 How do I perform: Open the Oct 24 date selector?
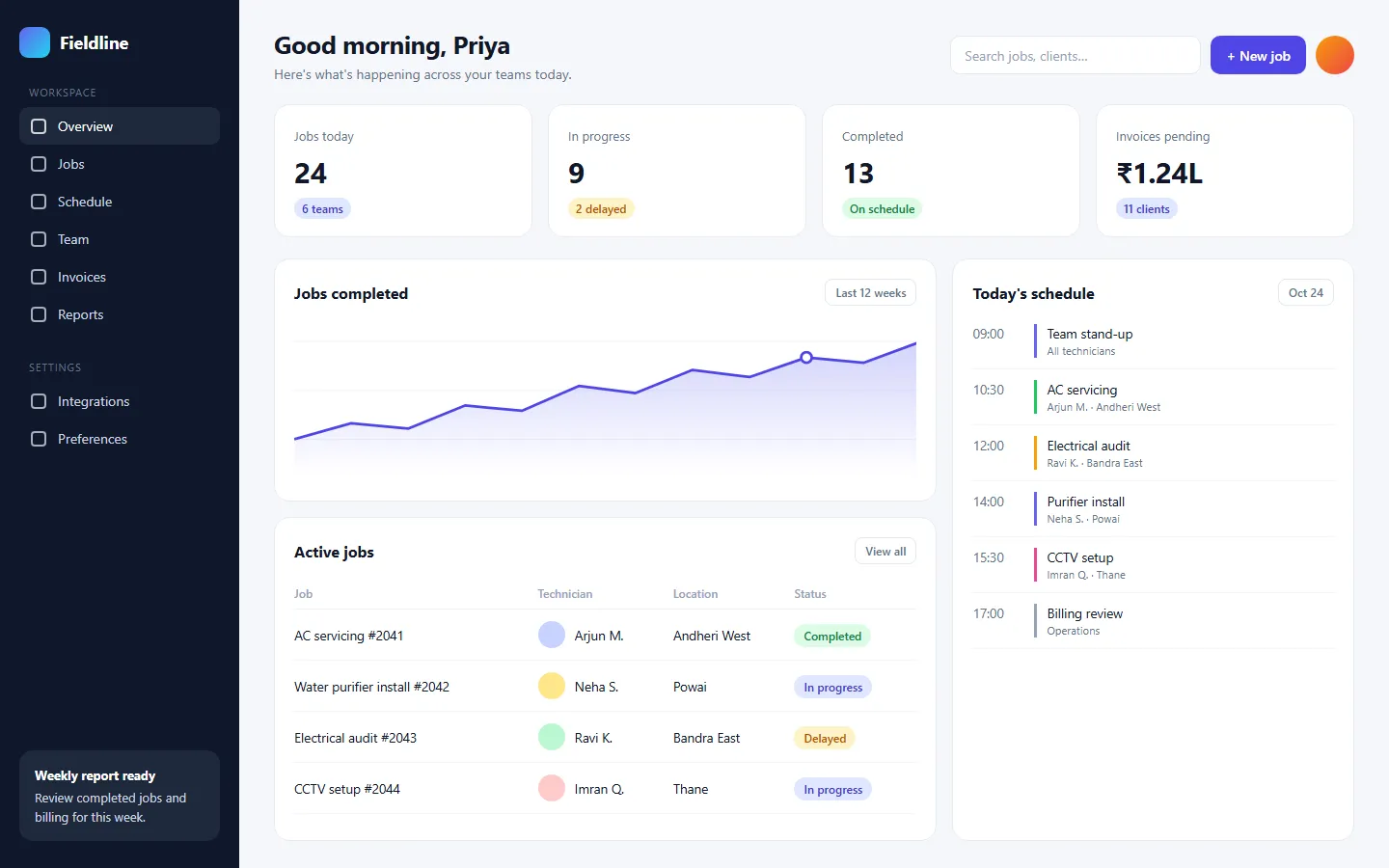pos(1306,293)
